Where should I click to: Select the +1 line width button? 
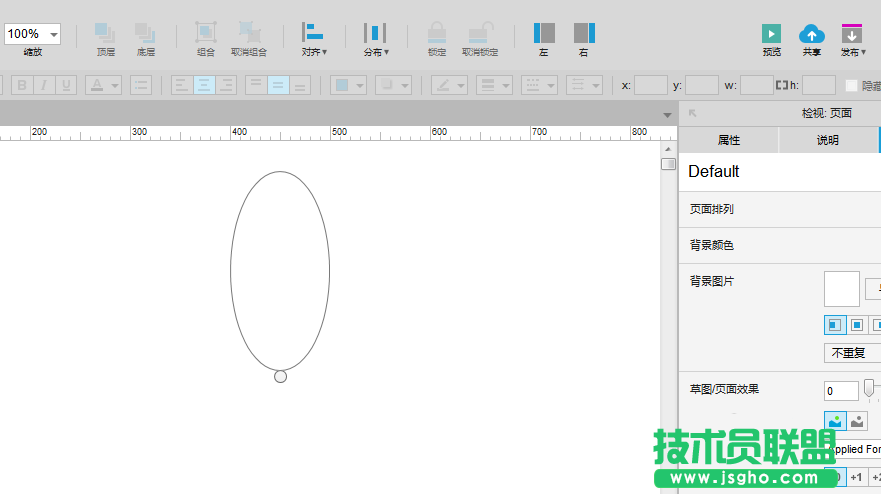click(857, 477)
